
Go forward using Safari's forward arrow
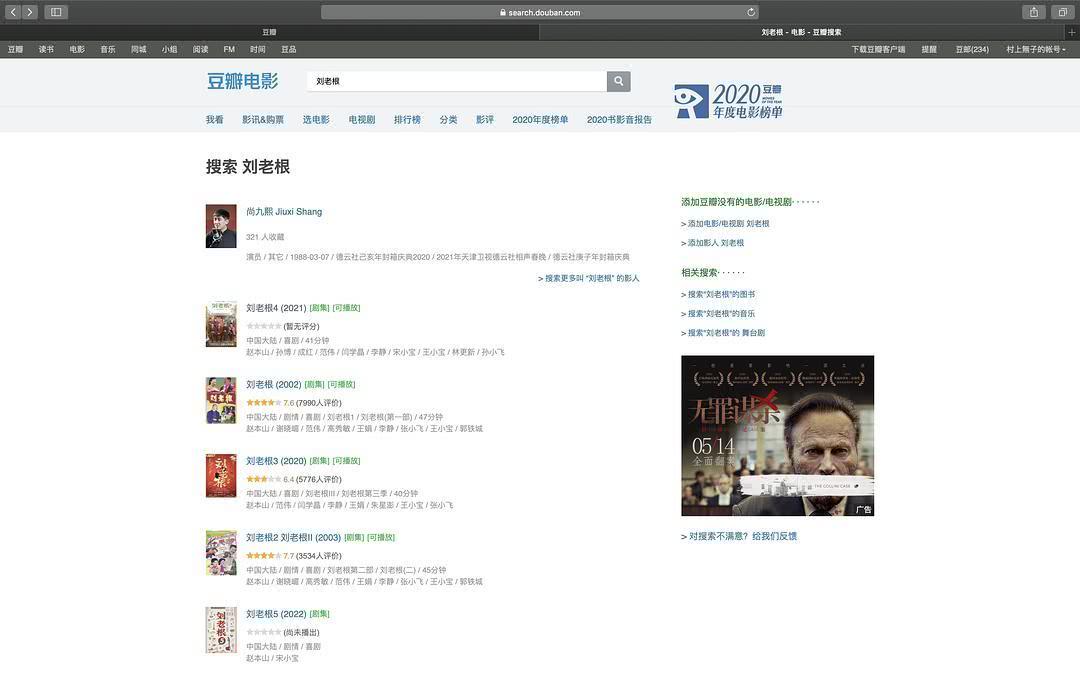pyautogui.click(x=30, y=12)
